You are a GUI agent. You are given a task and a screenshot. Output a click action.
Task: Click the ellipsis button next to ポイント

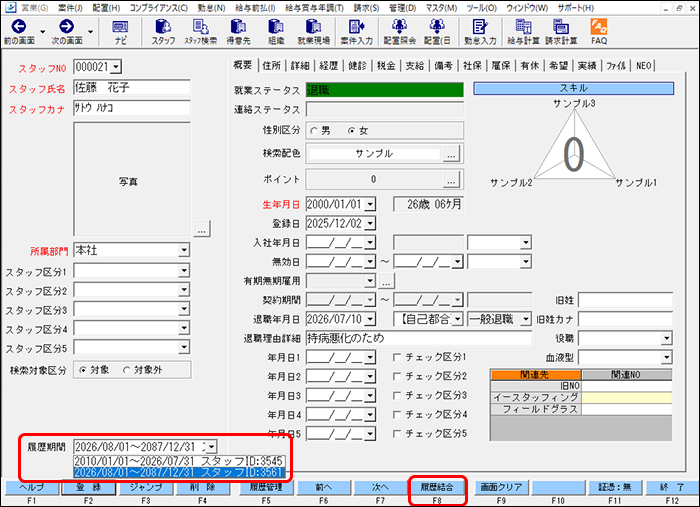click(x=451, y=179)
